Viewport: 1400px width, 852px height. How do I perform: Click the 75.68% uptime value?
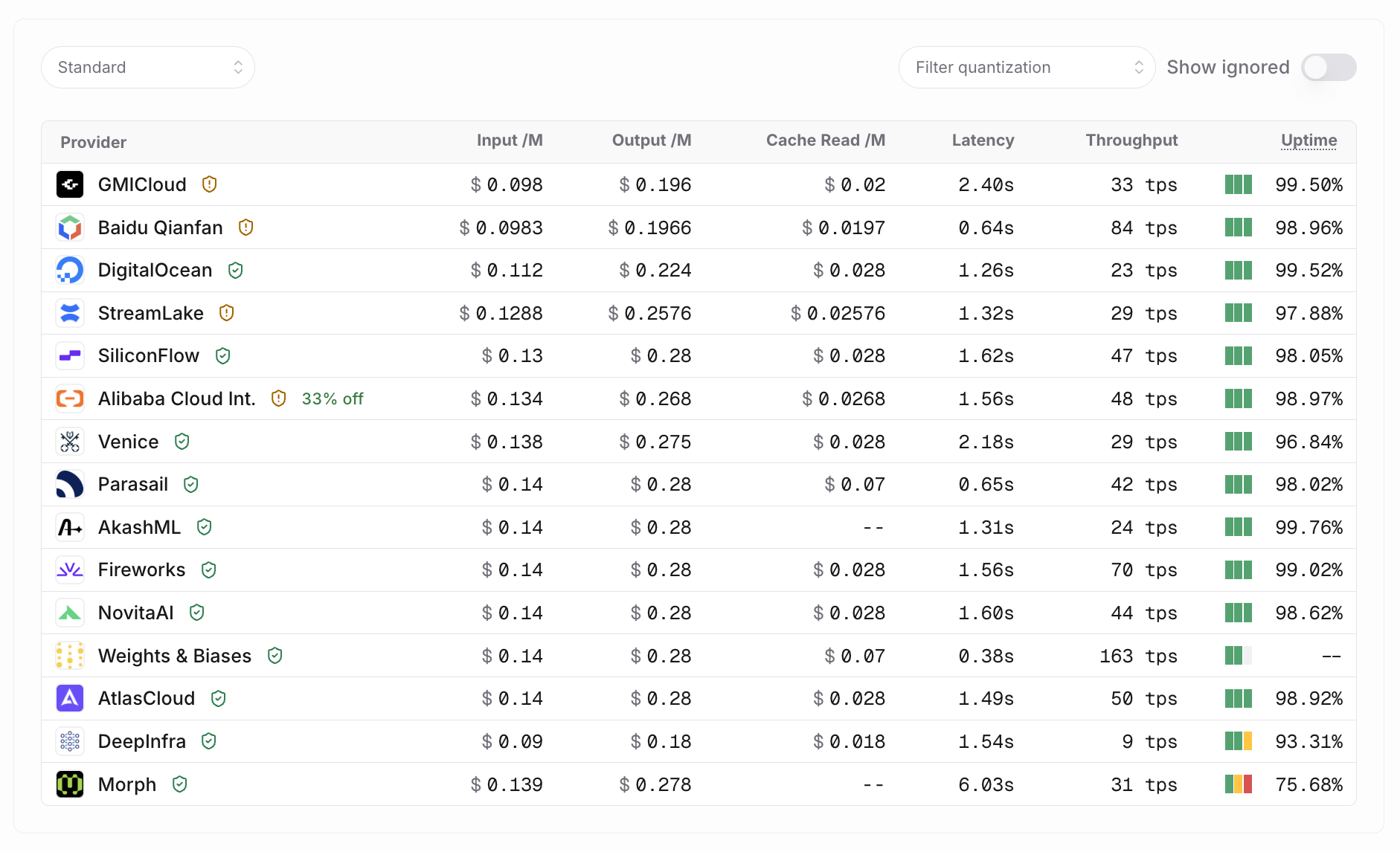point(1309,784)
